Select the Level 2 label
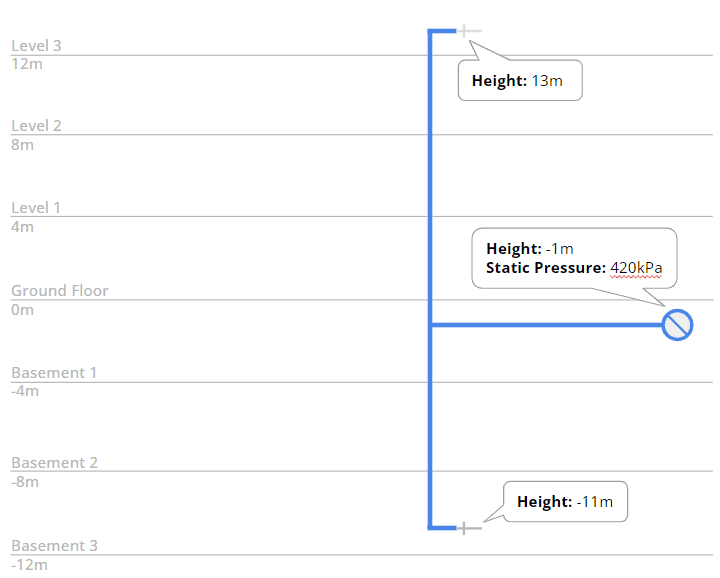Viewport: 720px width, 578px height. point(36,126)
